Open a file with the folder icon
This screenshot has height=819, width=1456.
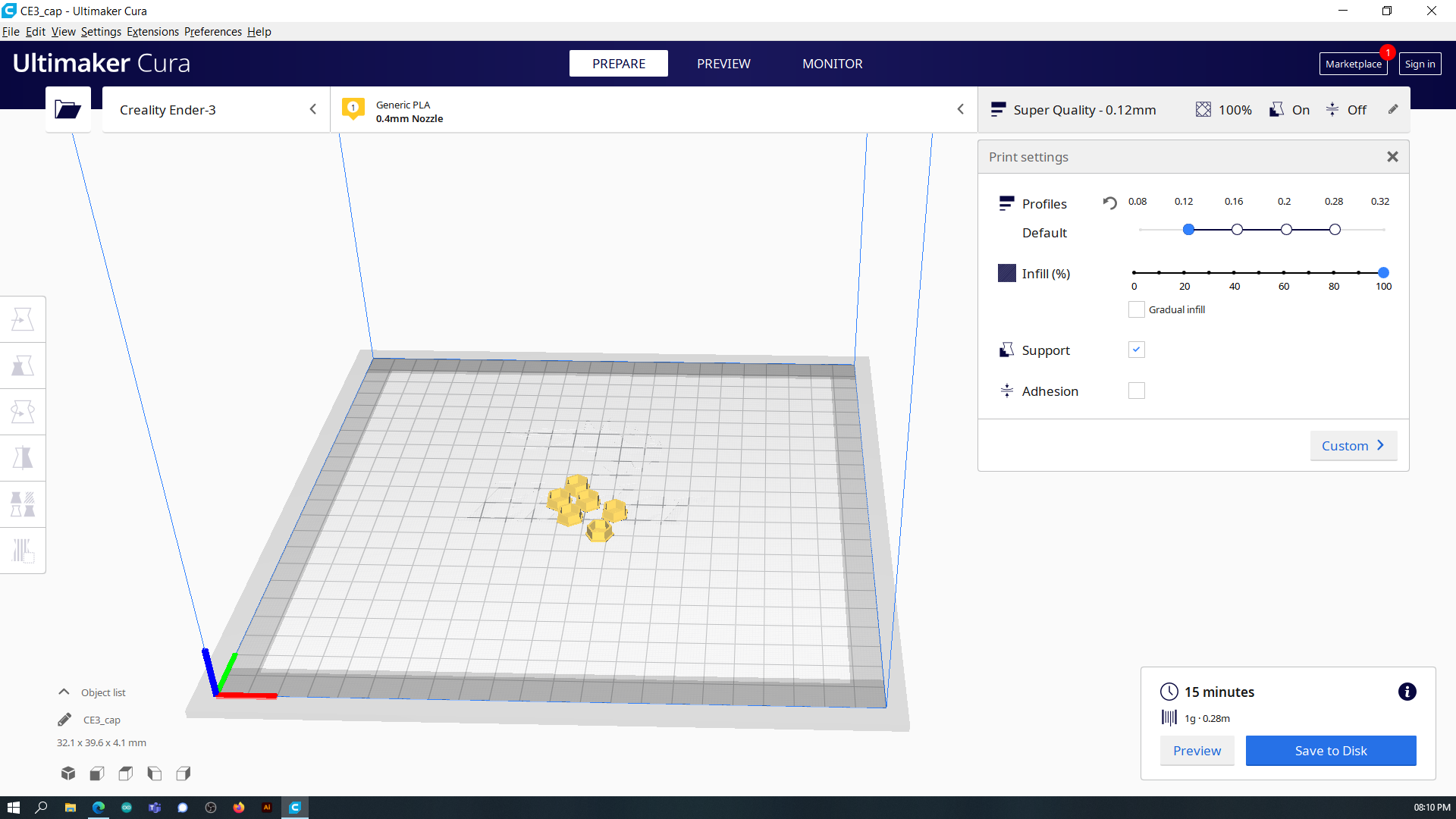tap(67, 109)
